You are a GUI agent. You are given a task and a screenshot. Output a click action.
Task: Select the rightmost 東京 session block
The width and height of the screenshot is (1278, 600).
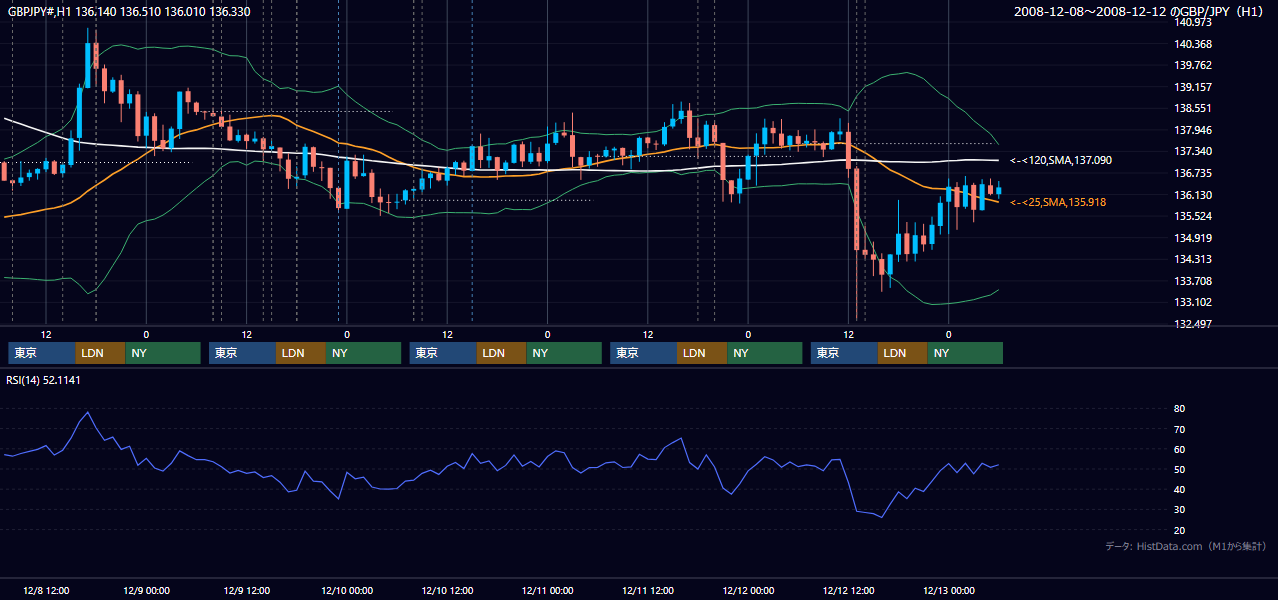coord(845,353)
